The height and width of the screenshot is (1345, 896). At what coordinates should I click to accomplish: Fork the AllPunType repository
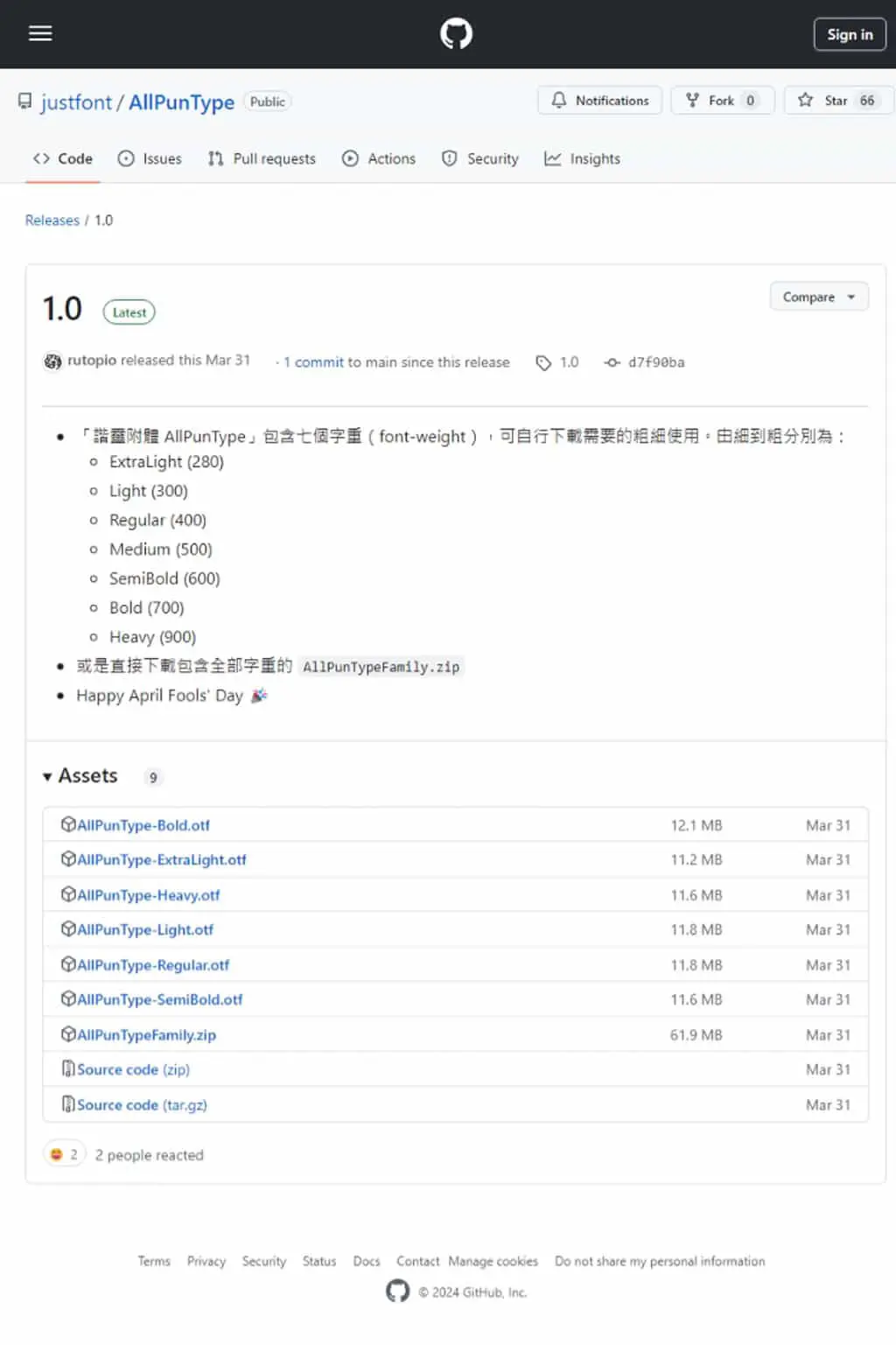point(723,101)
